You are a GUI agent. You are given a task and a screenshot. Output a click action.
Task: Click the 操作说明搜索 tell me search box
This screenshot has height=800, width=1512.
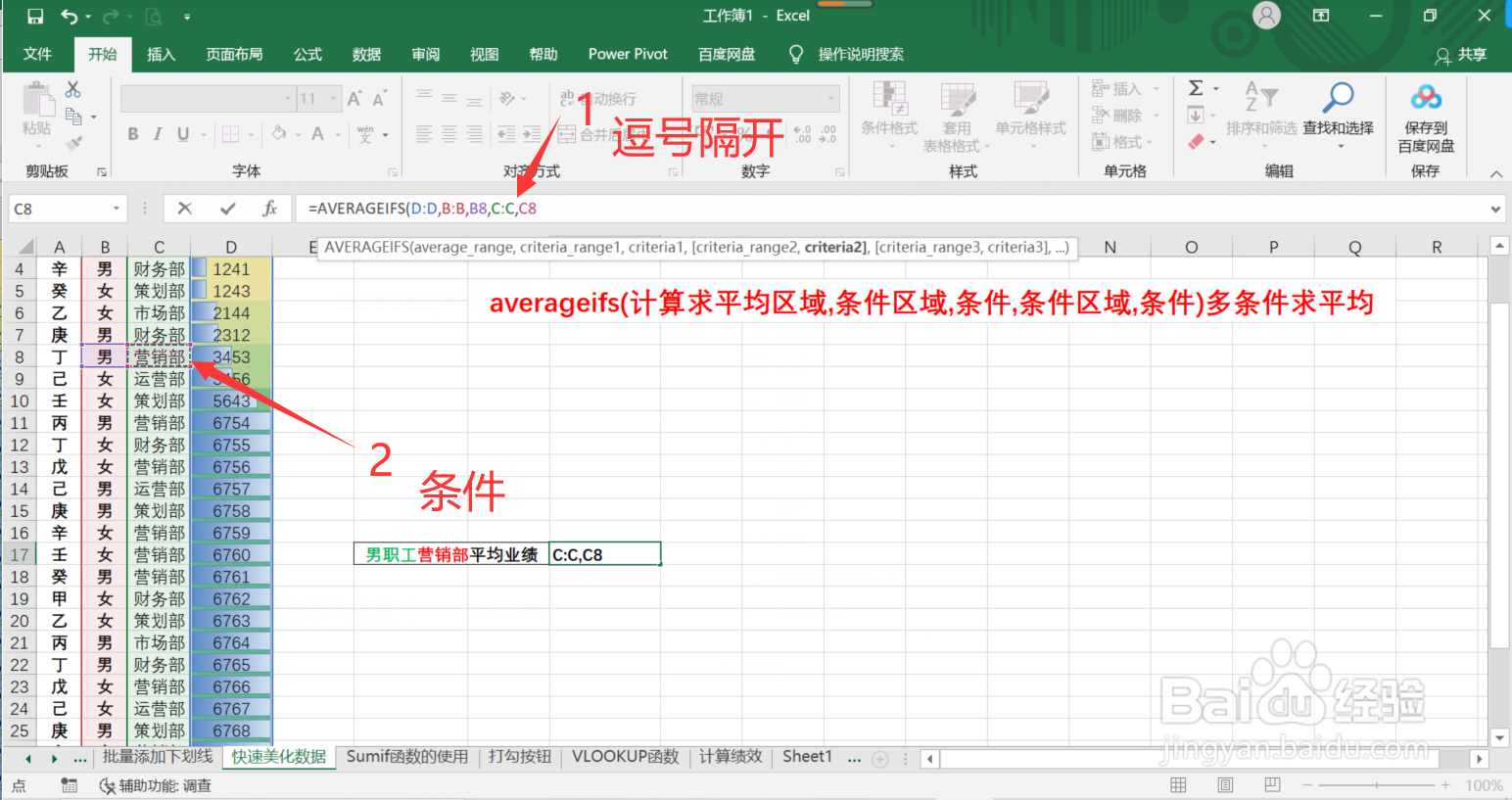860,54
